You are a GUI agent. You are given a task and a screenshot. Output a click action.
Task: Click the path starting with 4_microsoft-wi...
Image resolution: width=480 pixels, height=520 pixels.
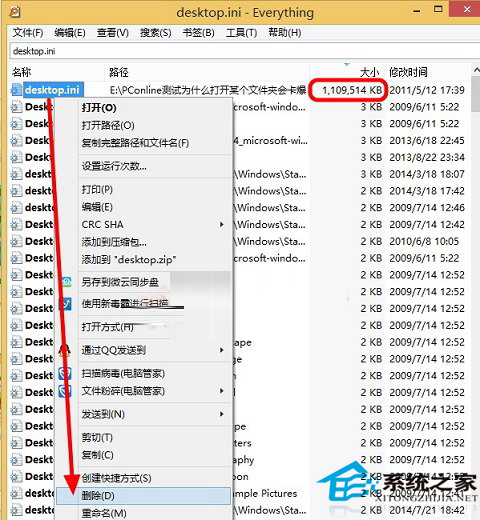(270, 140)
